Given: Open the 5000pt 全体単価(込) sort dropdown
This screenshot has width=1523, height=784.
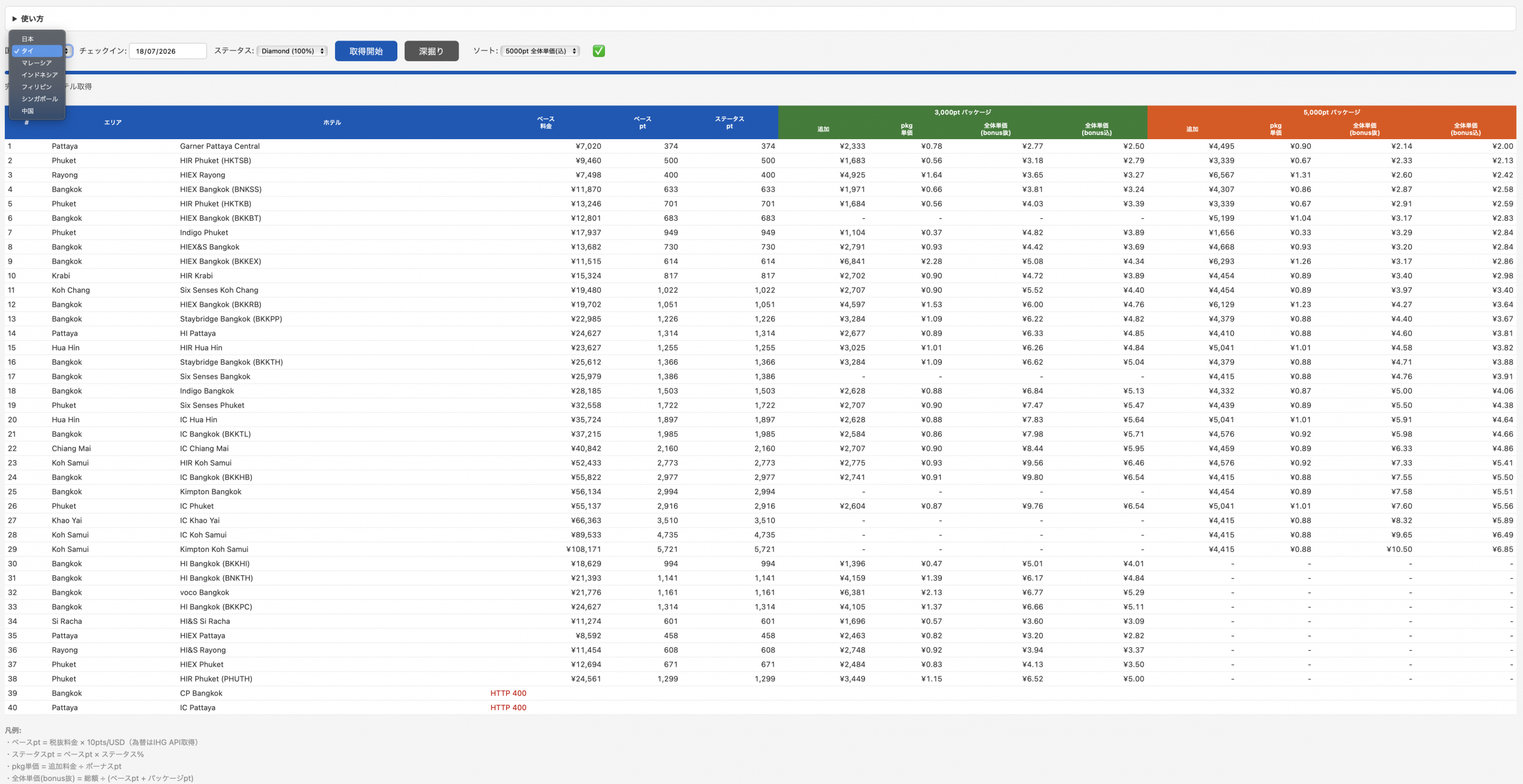Looking at the screenshot, I should 540,51.
